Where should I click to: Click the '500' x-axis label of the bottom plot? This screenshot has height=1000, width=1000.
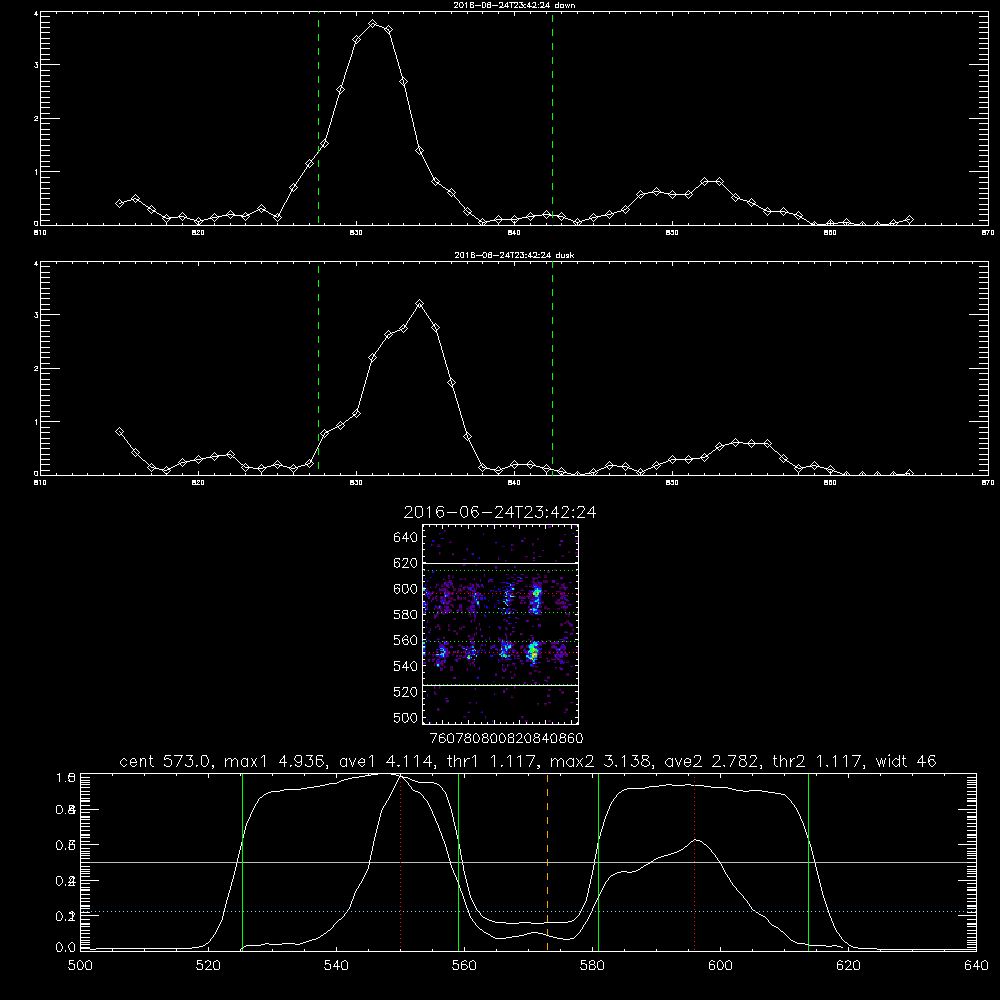coord(80,966)
